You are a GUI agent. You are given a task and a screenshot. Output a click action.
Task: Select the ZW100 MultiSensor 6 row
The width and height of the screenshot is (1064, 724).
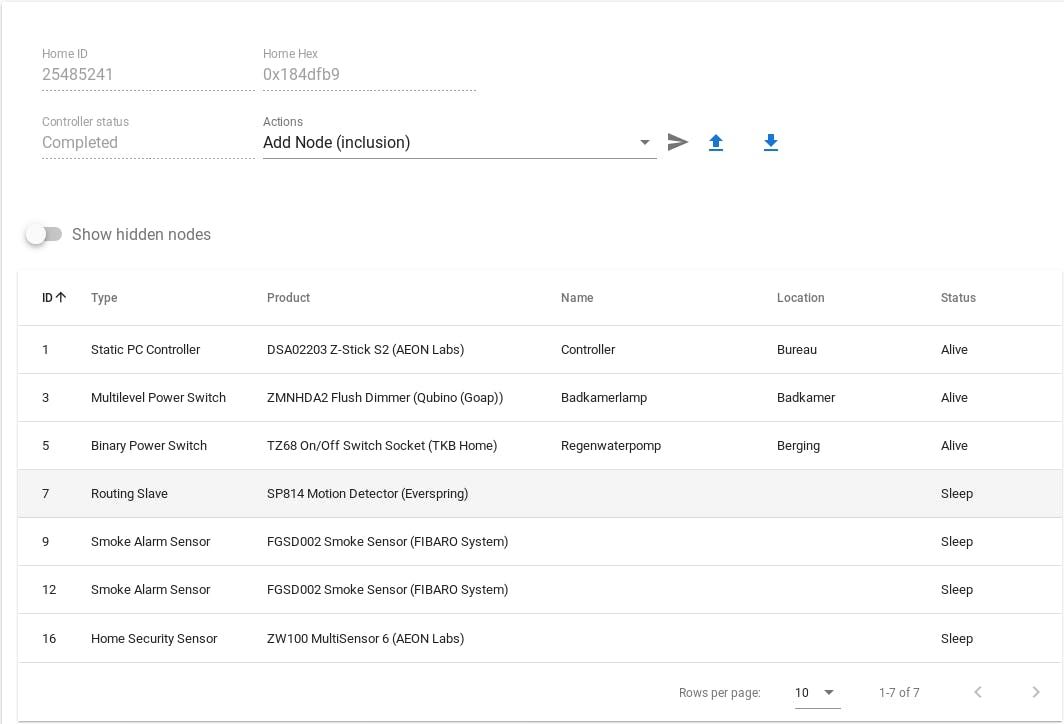(365, 639)
